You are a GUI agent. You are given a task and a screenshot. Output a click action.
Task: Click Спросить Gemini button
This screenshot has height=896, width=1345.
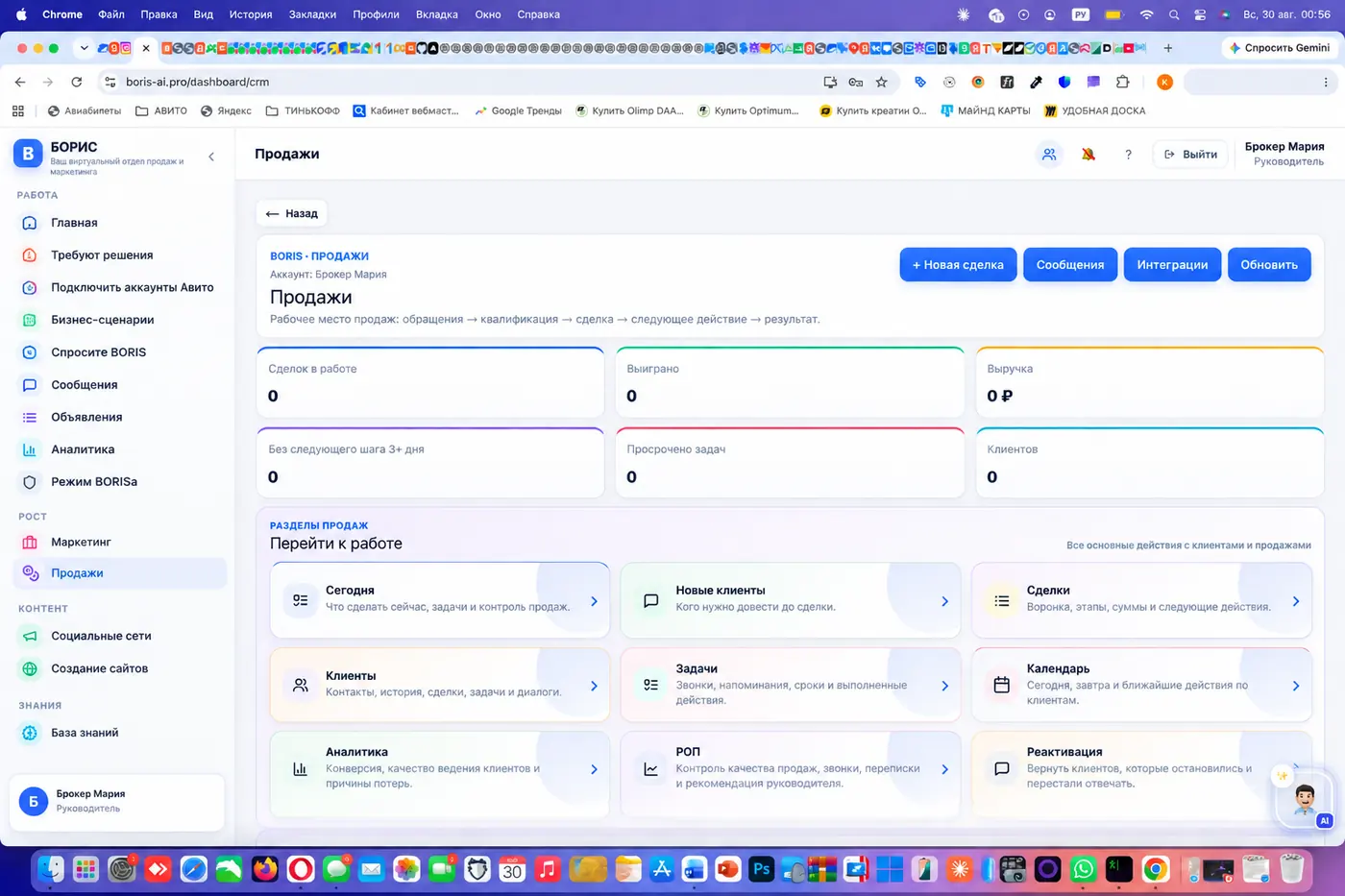coord(1280,48)
